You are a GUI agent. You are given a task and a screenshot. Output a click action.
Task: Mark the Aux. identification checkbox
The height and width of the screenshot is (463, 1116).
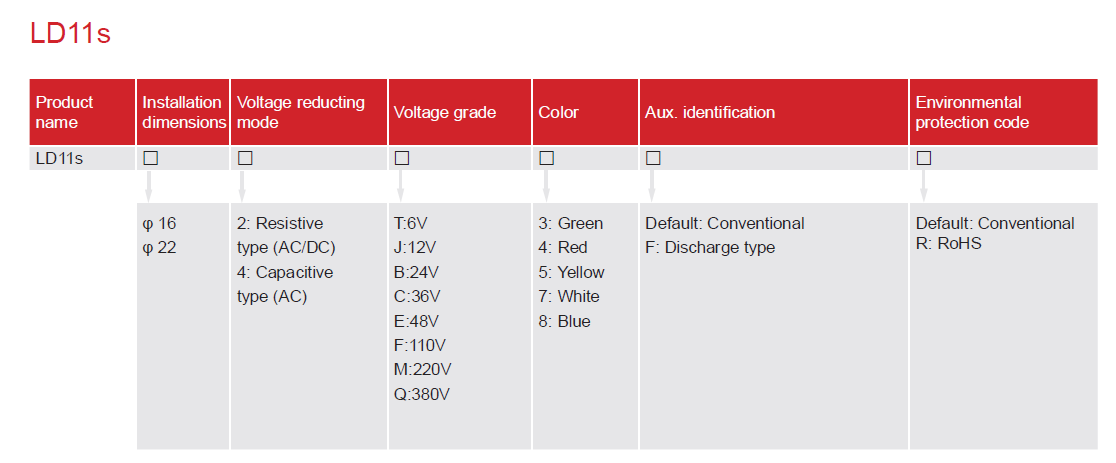click(653, 158)
